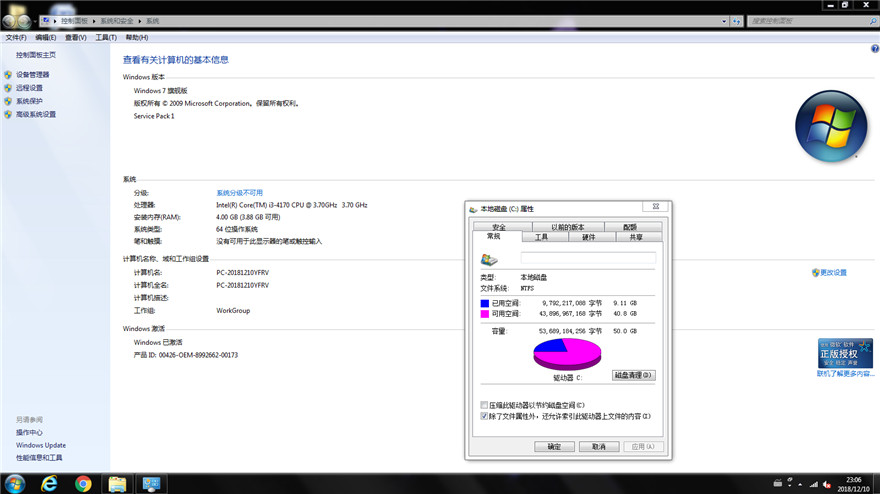Expand dropdown arrow after Control Panel breadcrumb
Screen dimensions: 880x494
point(94,21)
